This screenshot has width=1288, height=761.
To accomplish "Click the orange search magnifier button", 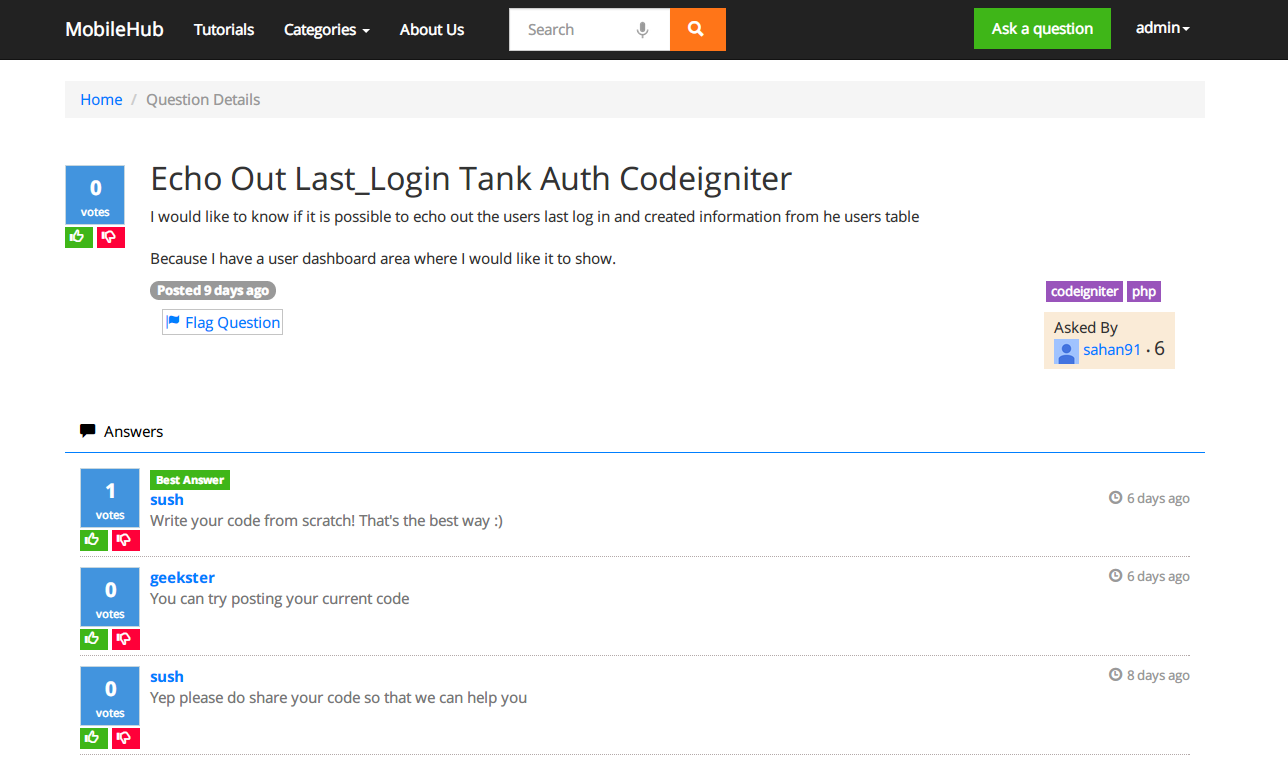I will click(x=697, y=29).
